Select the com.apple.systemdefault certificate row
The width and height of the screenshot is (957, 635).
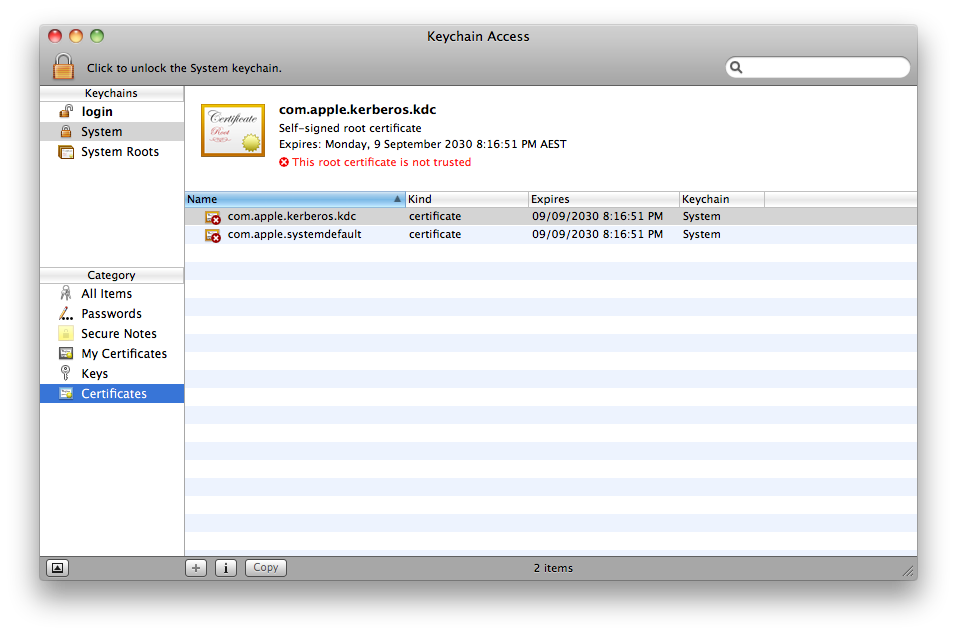[x=551, y=234]
